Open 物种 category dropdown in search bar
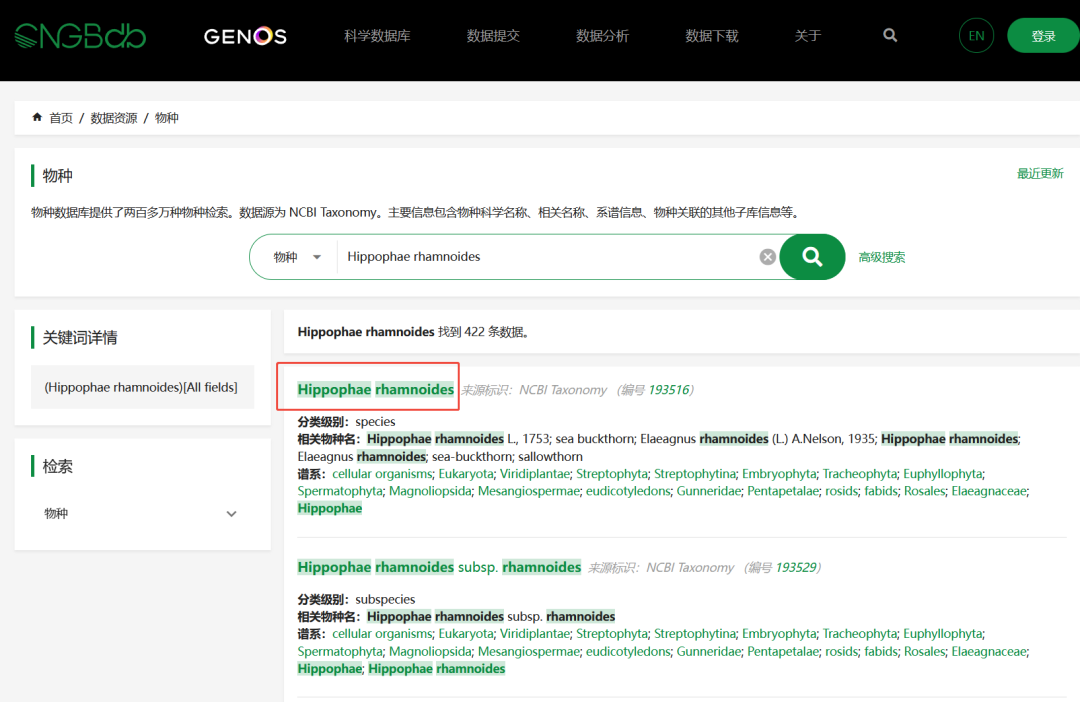The image size is (1080, 702). pos(297,257)
